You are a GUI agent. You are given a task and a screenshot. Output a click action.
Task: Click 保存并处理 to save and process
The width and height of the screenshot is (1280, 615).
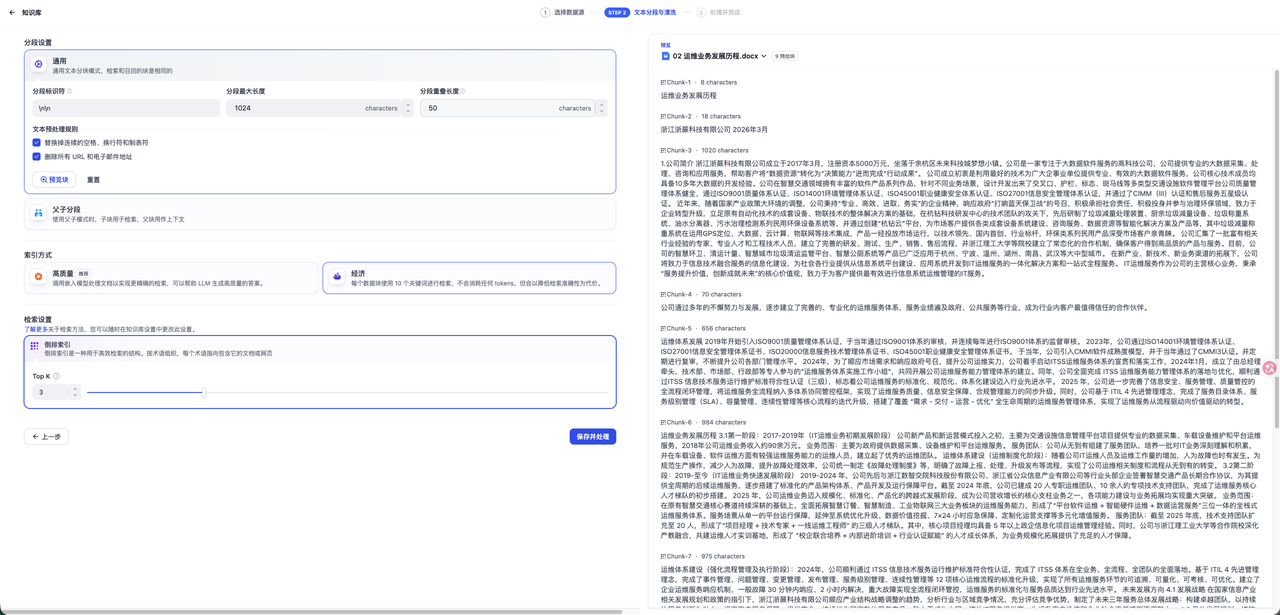592,437
